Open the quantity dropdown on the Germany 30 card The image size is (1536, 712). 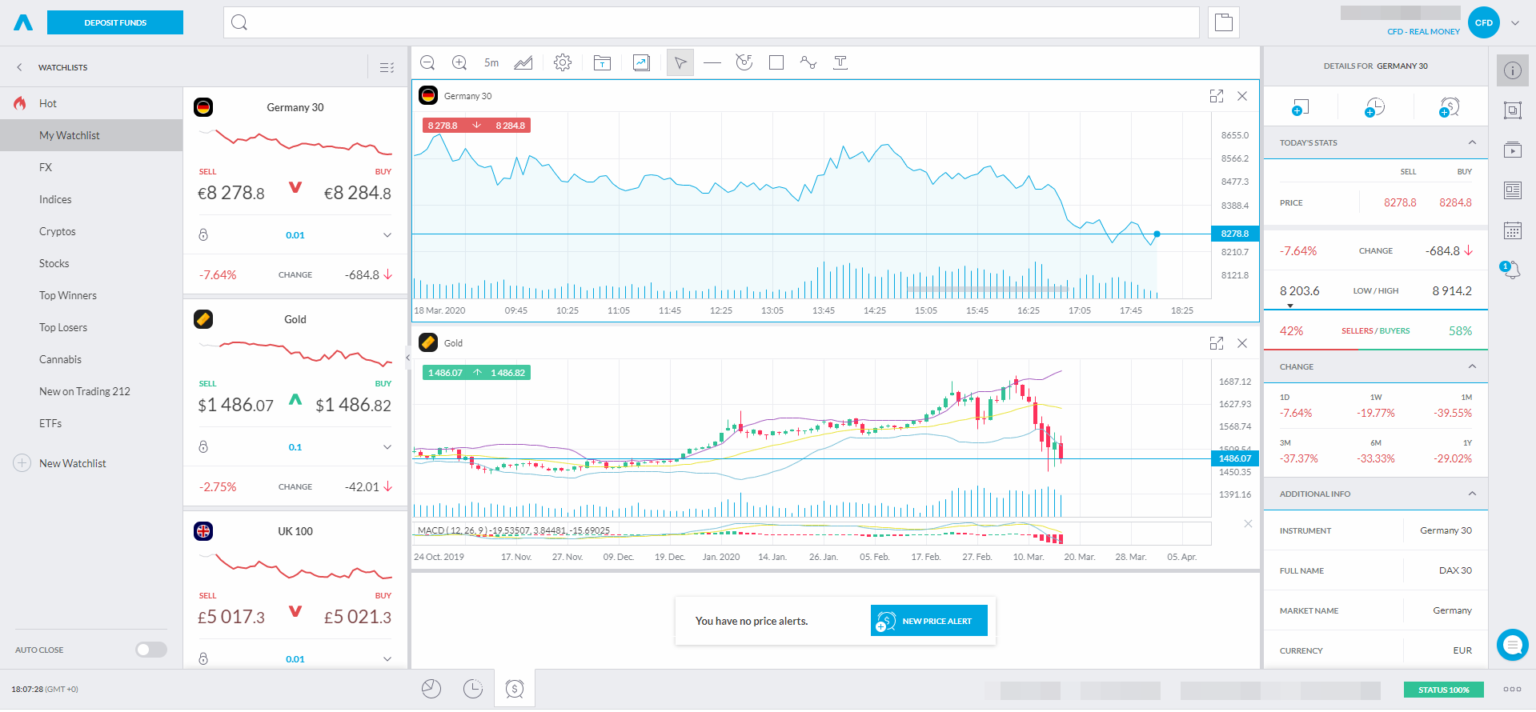click(385, 234)
